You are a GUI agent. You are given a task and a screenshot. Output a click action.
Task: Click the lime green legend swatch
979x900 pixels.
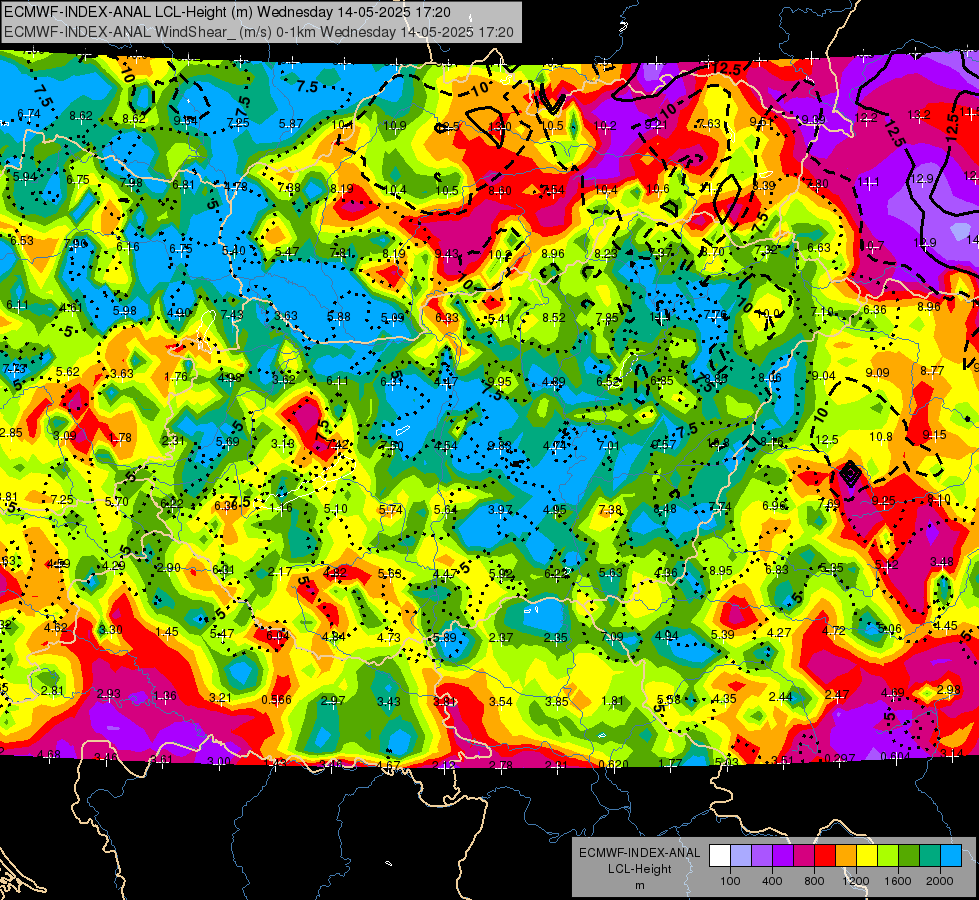[888, 856]
